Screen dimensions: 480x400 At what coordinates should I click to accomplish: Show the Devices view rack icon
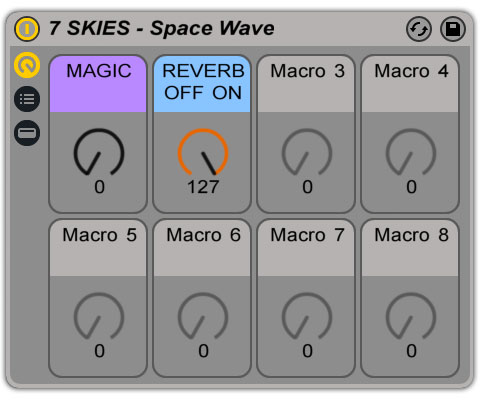(27, 133)
